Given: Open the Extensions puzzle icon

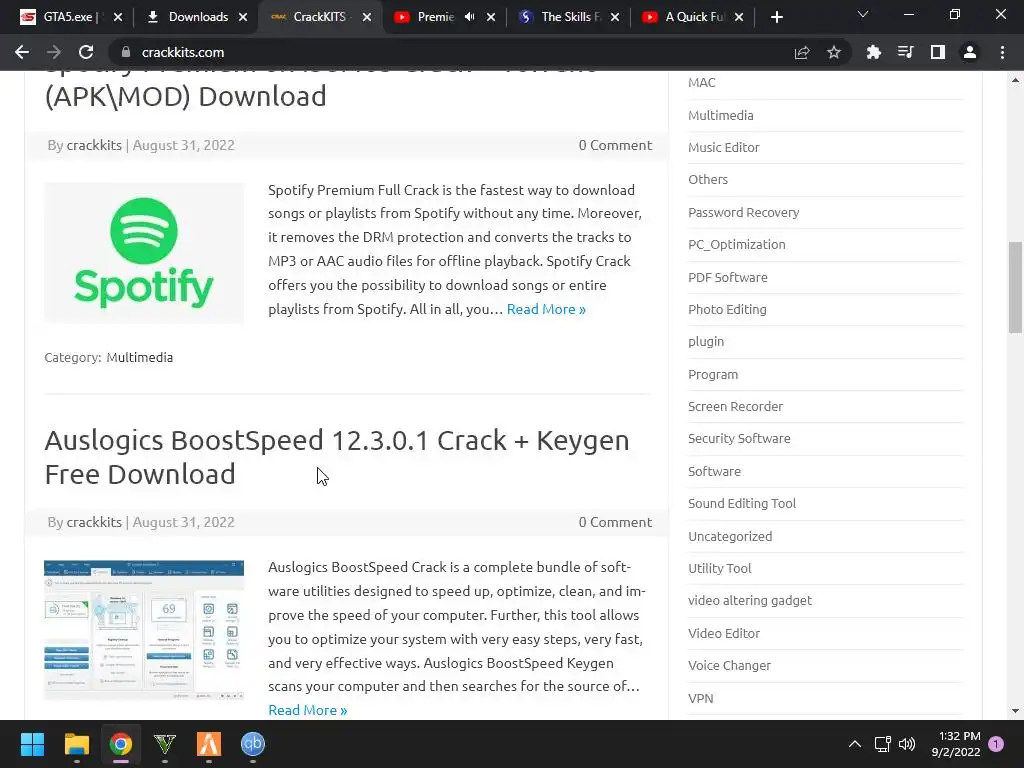Looking at the screenshot, I should 873,52.
